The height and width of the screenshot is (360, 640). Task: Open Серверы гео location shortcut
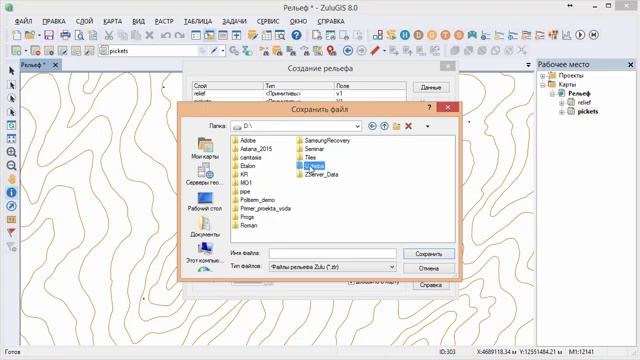pyautogui.click(x=205, y=175)
